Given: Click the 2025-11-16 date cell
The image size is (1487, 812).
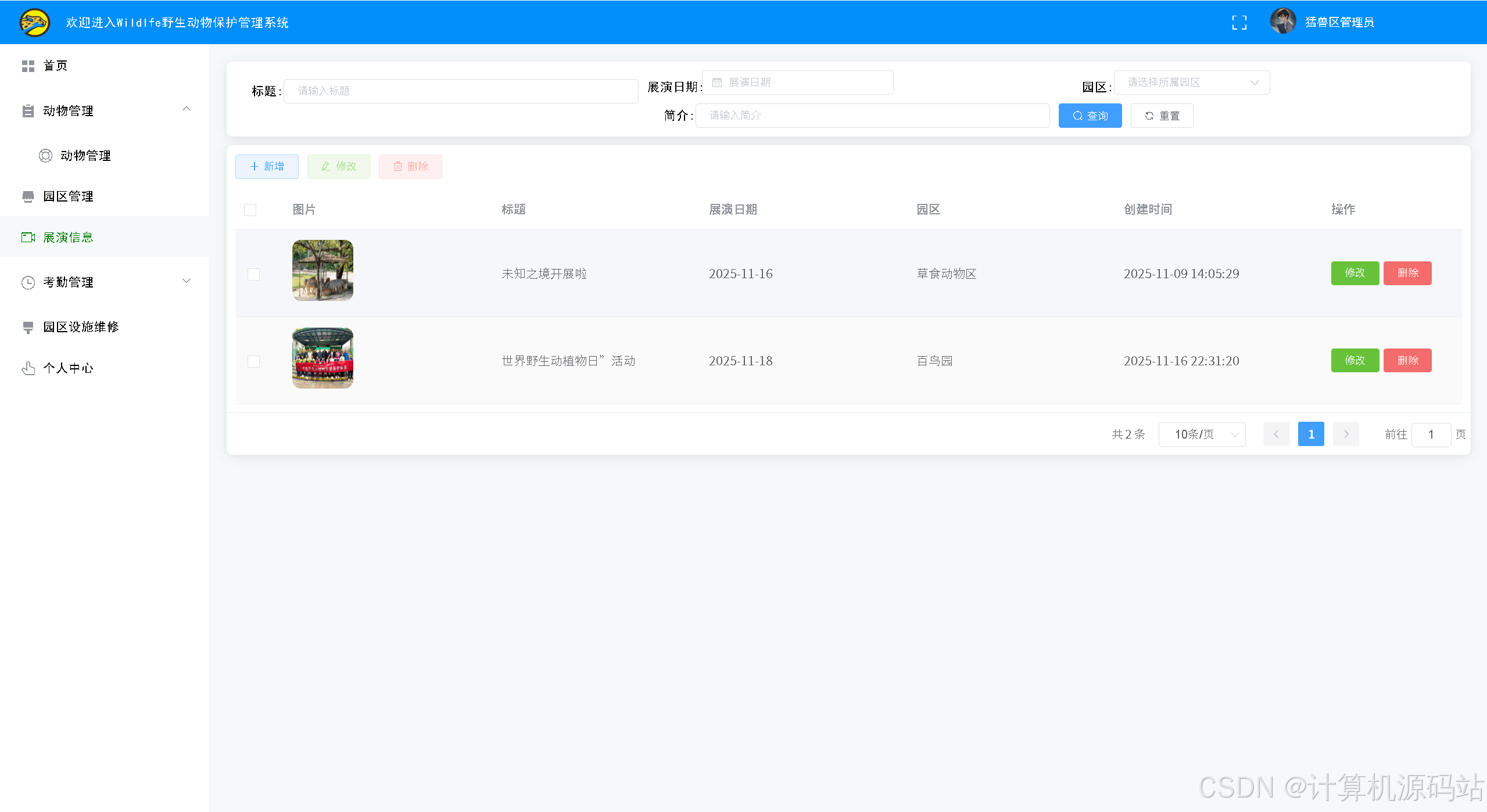Looking at the screenshot, I should point(741,274).
